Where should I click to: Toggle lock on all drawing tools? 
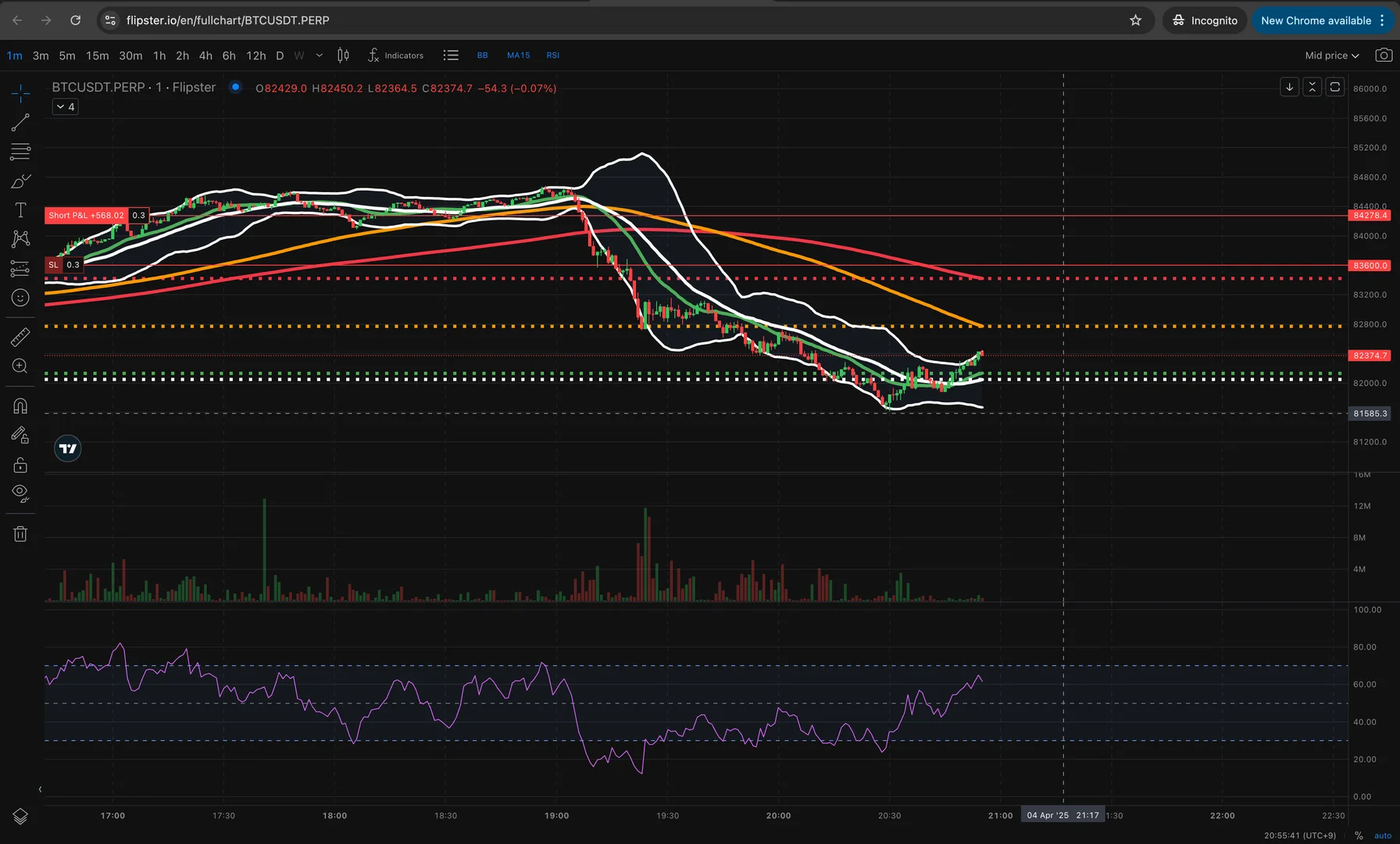(20, 466)
